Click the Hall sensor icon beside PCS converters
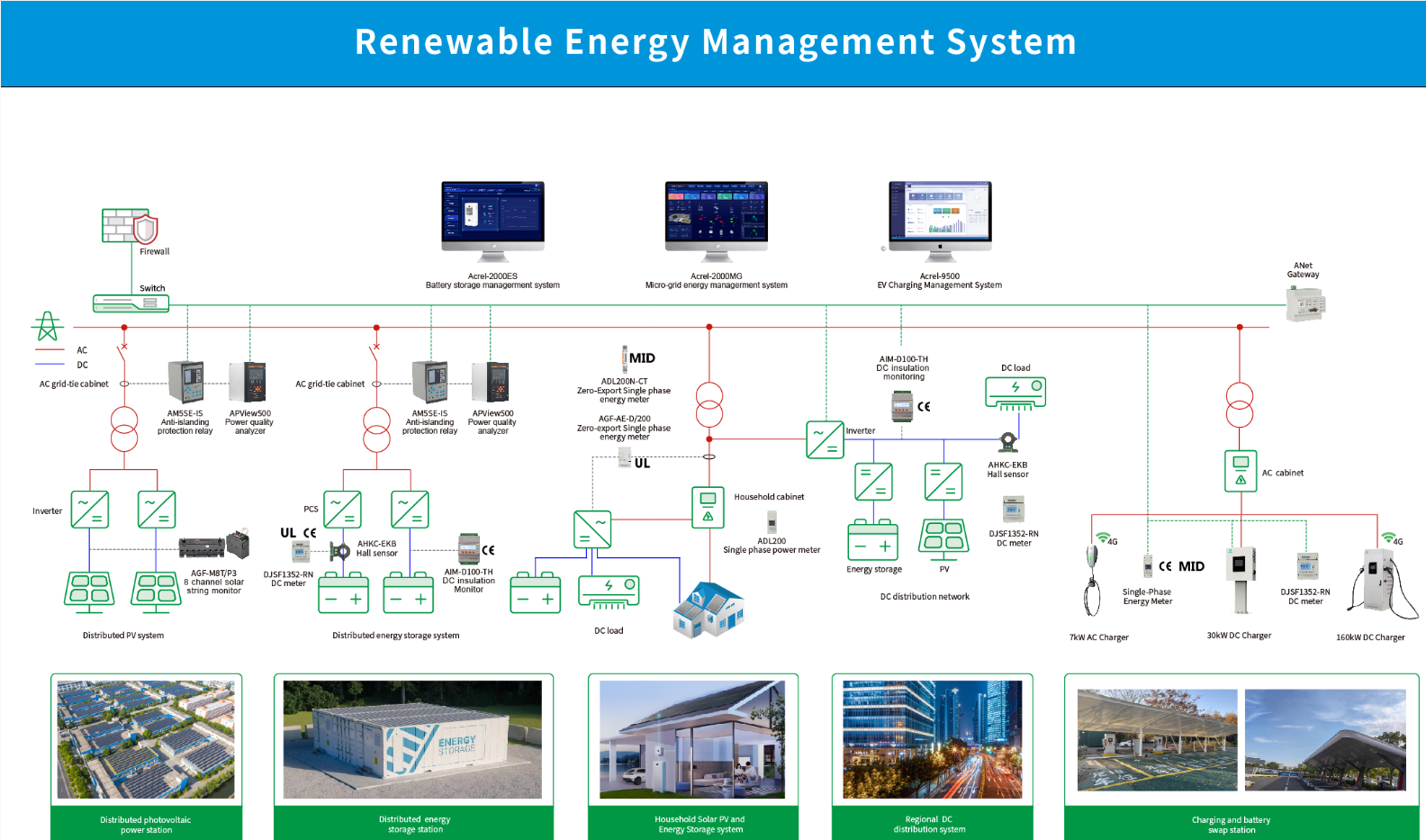The height and width of the screenshot is (840, 1426). tap(339, 550)
